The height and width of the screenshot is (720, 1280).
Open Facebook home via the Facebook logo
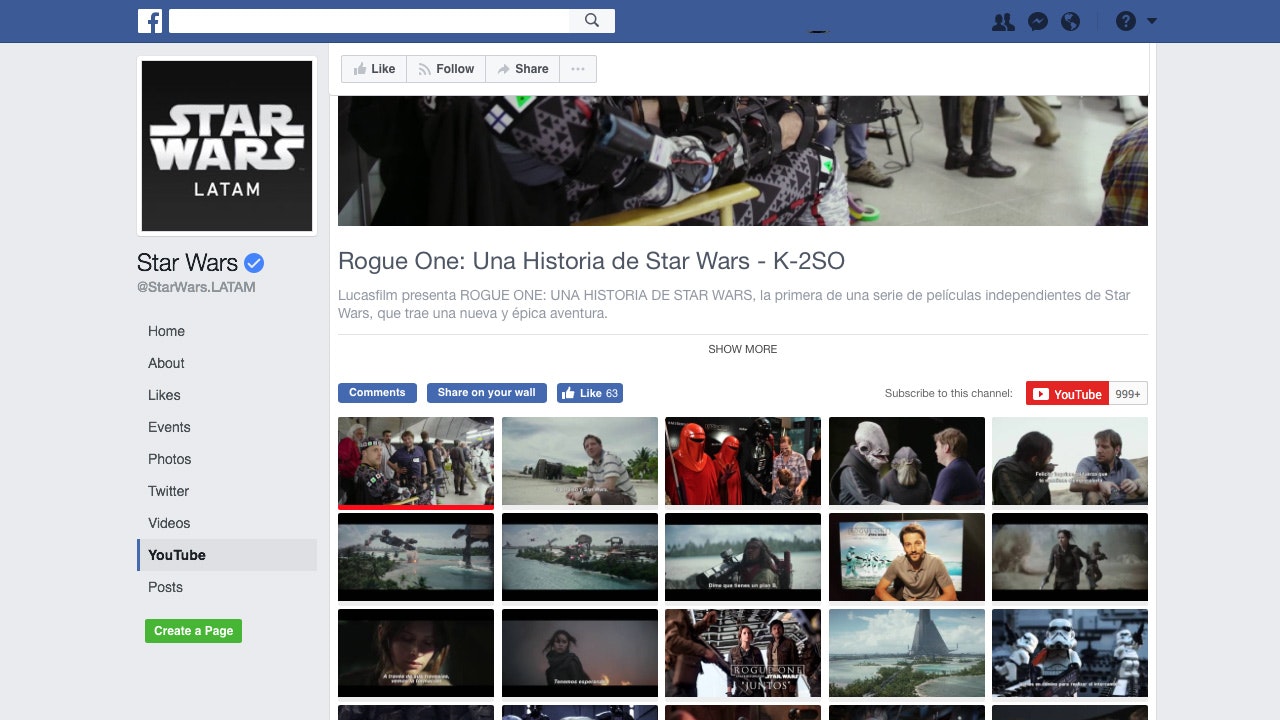tap(150, 20)
